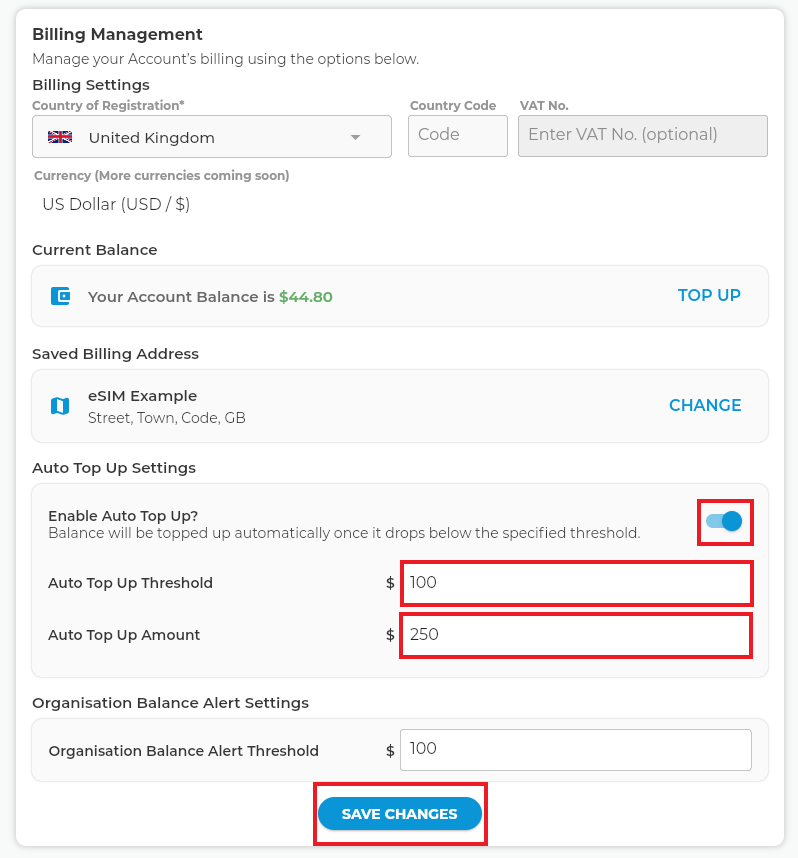Select the eSIM Example address name
Viewport: 798px width, 858px height.
[x=142, y=395]
